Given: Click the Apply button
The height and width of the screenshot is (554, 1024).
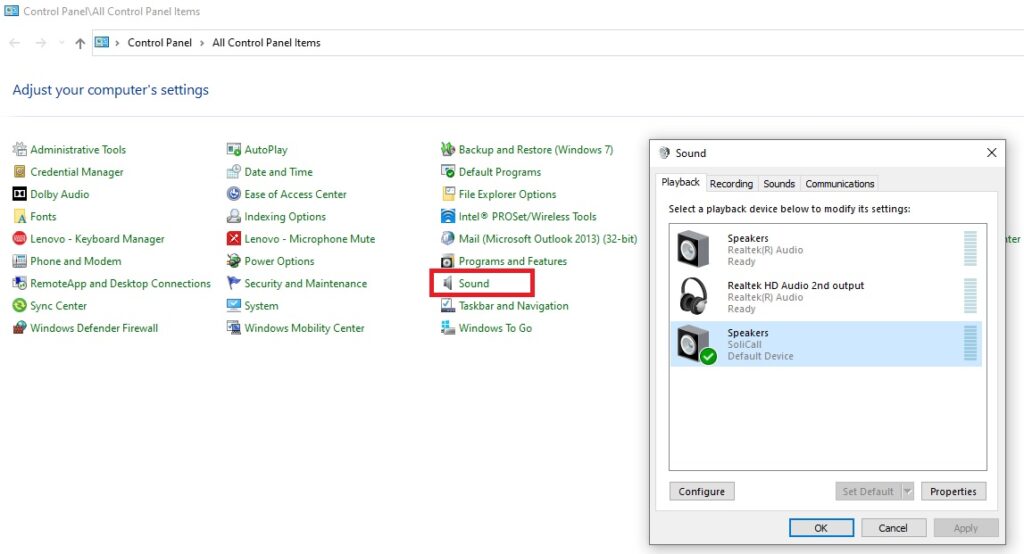Looking at the screenshot, I should 965,528.
